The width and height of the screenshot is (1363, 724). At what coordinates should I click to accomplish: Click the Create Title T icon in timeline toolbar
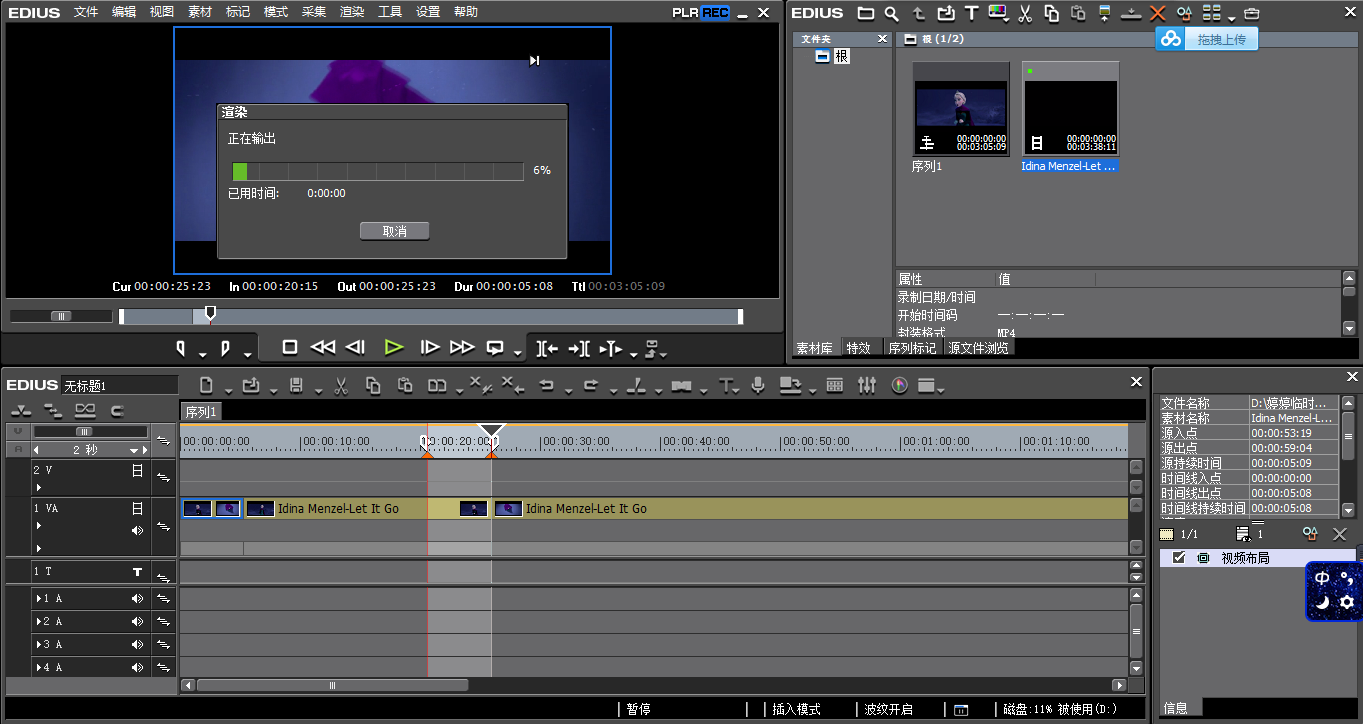coord(726,385)
